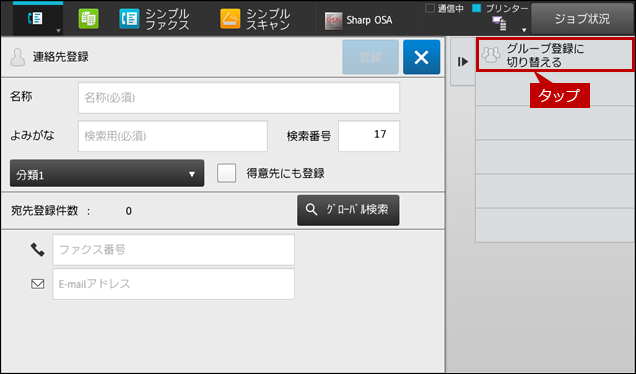The image size is (636, 374).
Task: Click the printer status icon
Action: [x=499, y=24]
